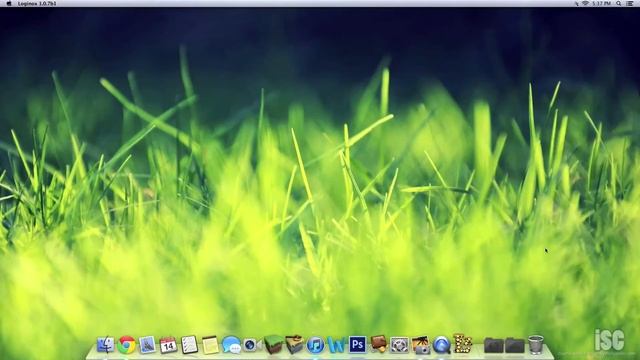Open the Mail stamp icon in Dock

pyautogui.click(x=147, y=345)
